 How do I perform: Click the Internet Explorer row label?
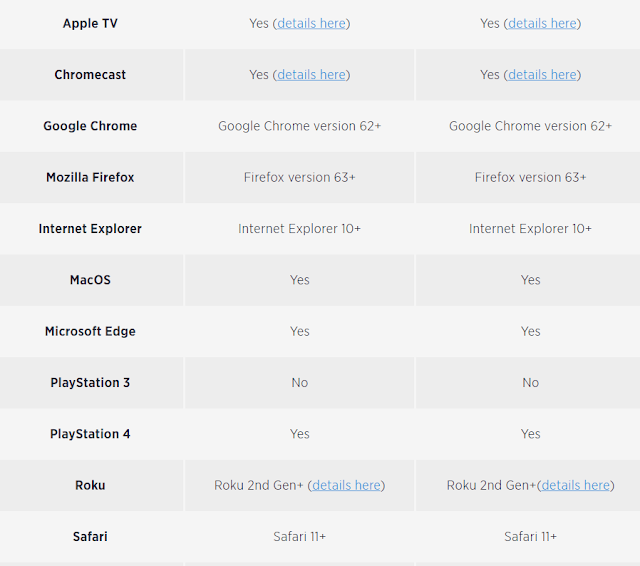90,228
